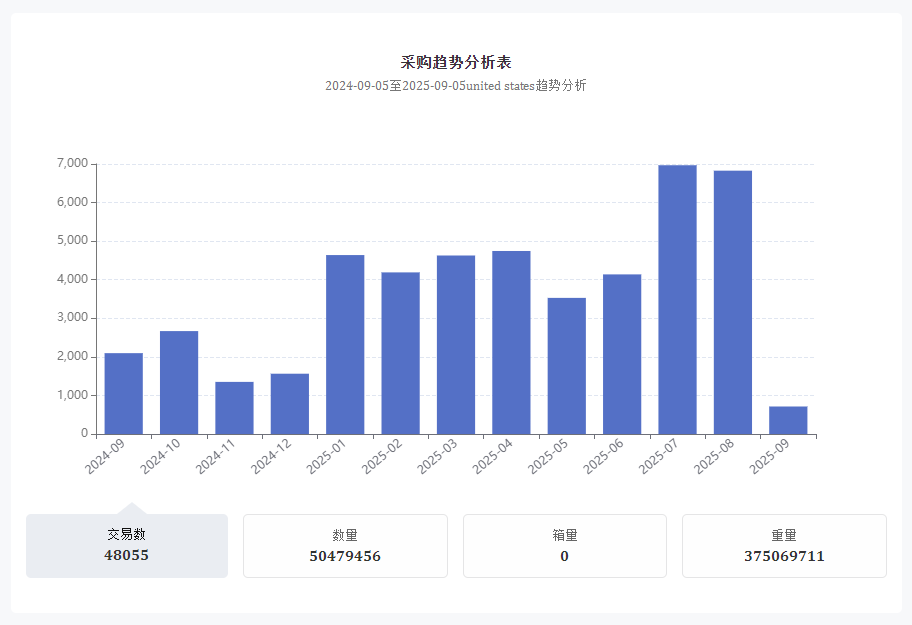Click the 2024-10 bar in the chart
This screenshot has width=912, height=625.
coord(179,383)
